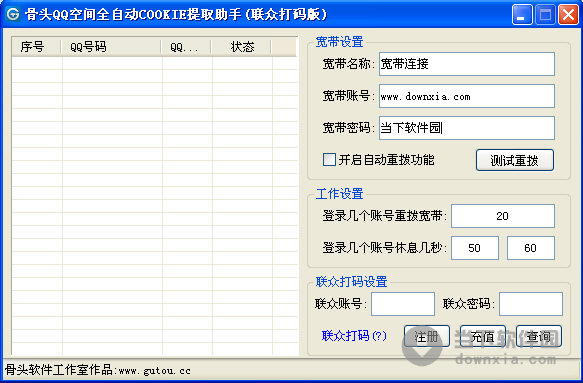Click the 状态 column header
583x383 pixels.
[x=241, y=47]
